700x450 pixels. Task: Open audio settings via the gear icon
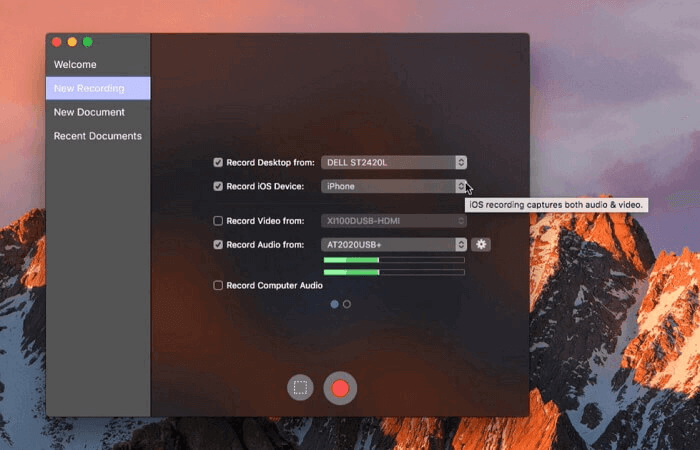[481, 244]
